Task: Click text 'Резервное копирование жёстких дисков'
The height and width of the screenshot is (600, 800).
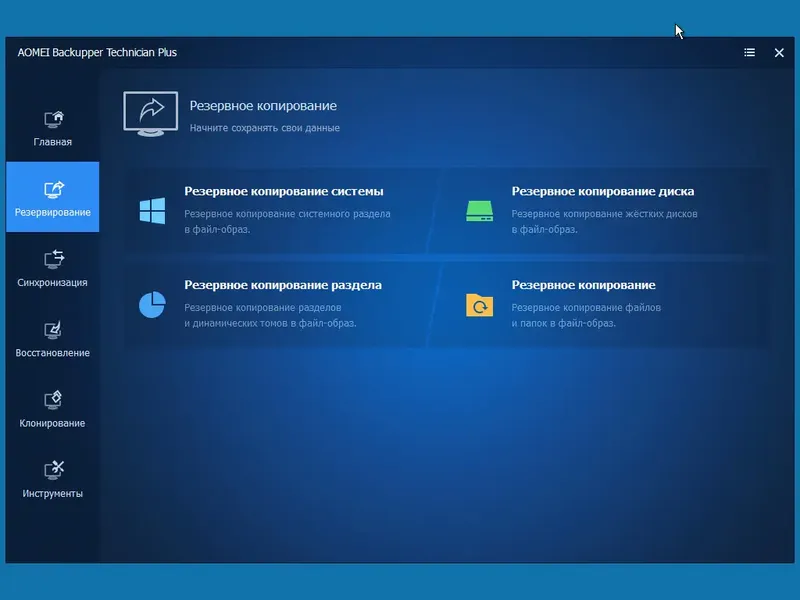Action: [x=604, y=214]
